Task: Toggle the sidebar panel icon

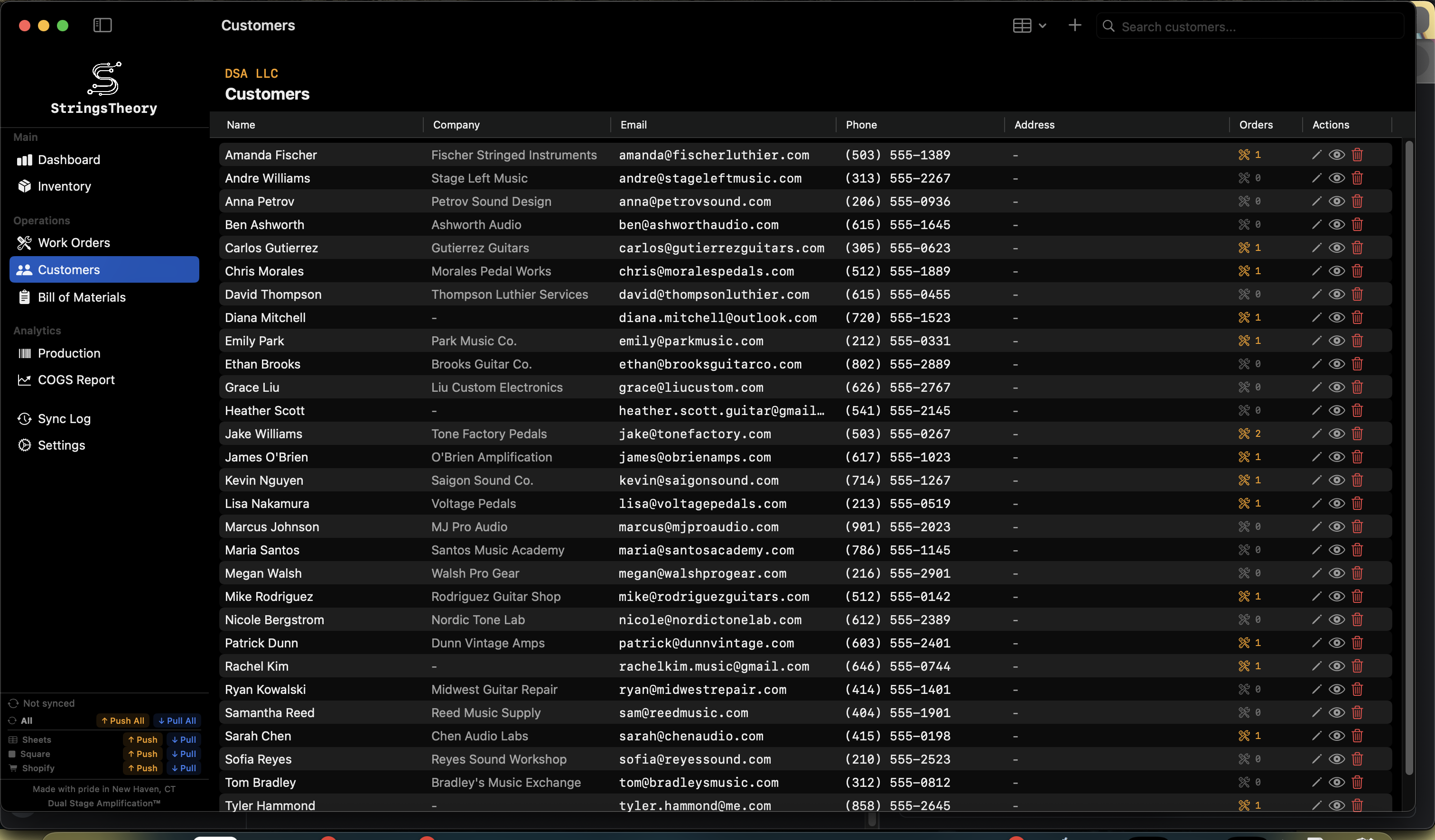Action: point(102,25)
